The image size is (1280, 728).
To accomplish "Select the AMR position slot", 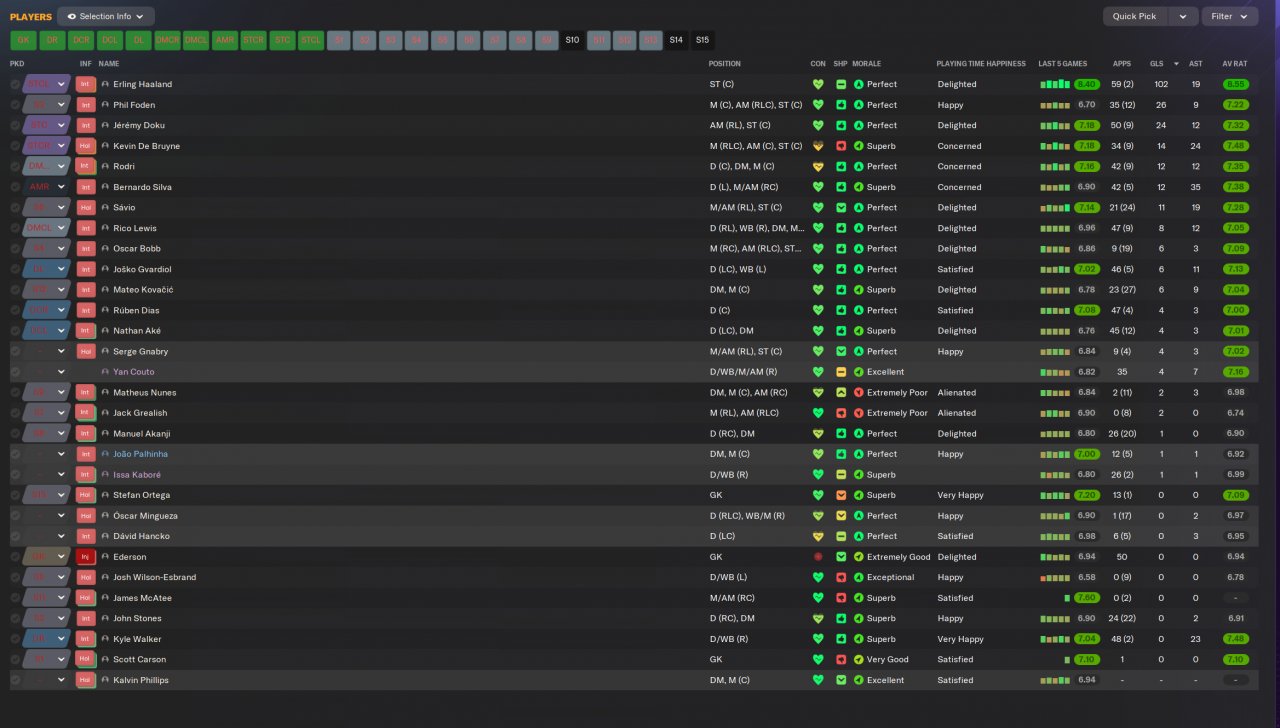I will [225, 40].
